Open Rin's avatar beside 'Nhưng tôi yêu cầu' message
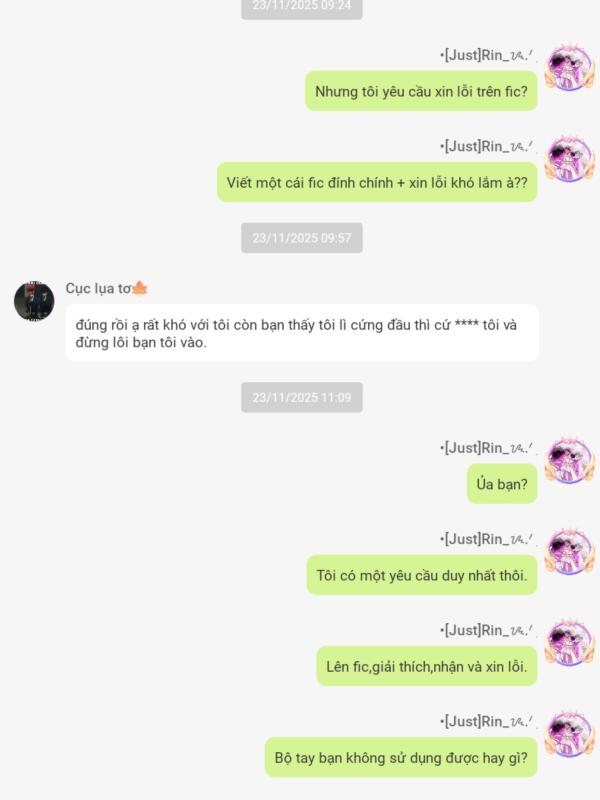 point(569,68)
